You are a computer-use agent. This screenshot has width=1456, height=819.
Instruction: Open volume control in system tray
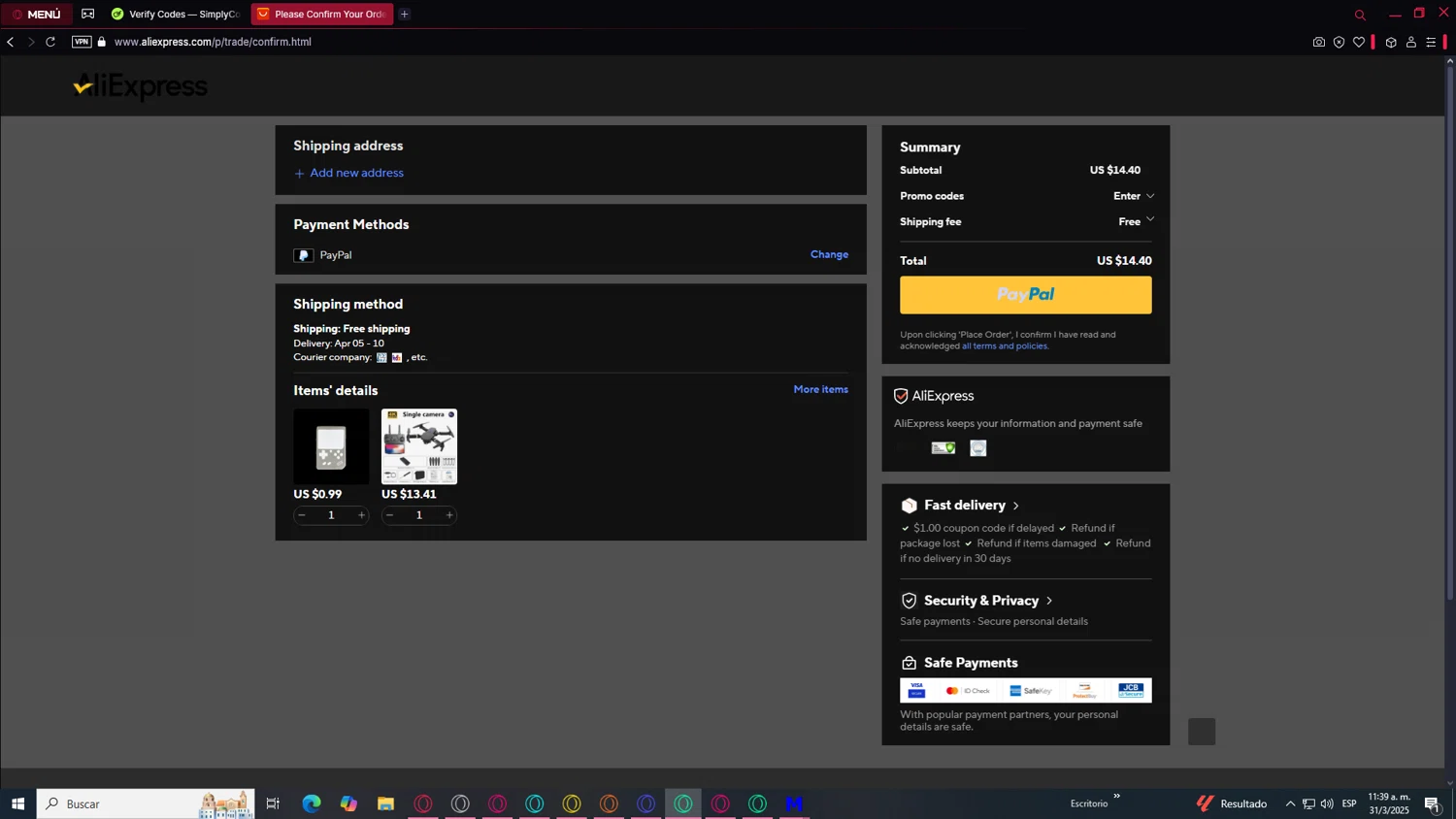click(1327, 803)
